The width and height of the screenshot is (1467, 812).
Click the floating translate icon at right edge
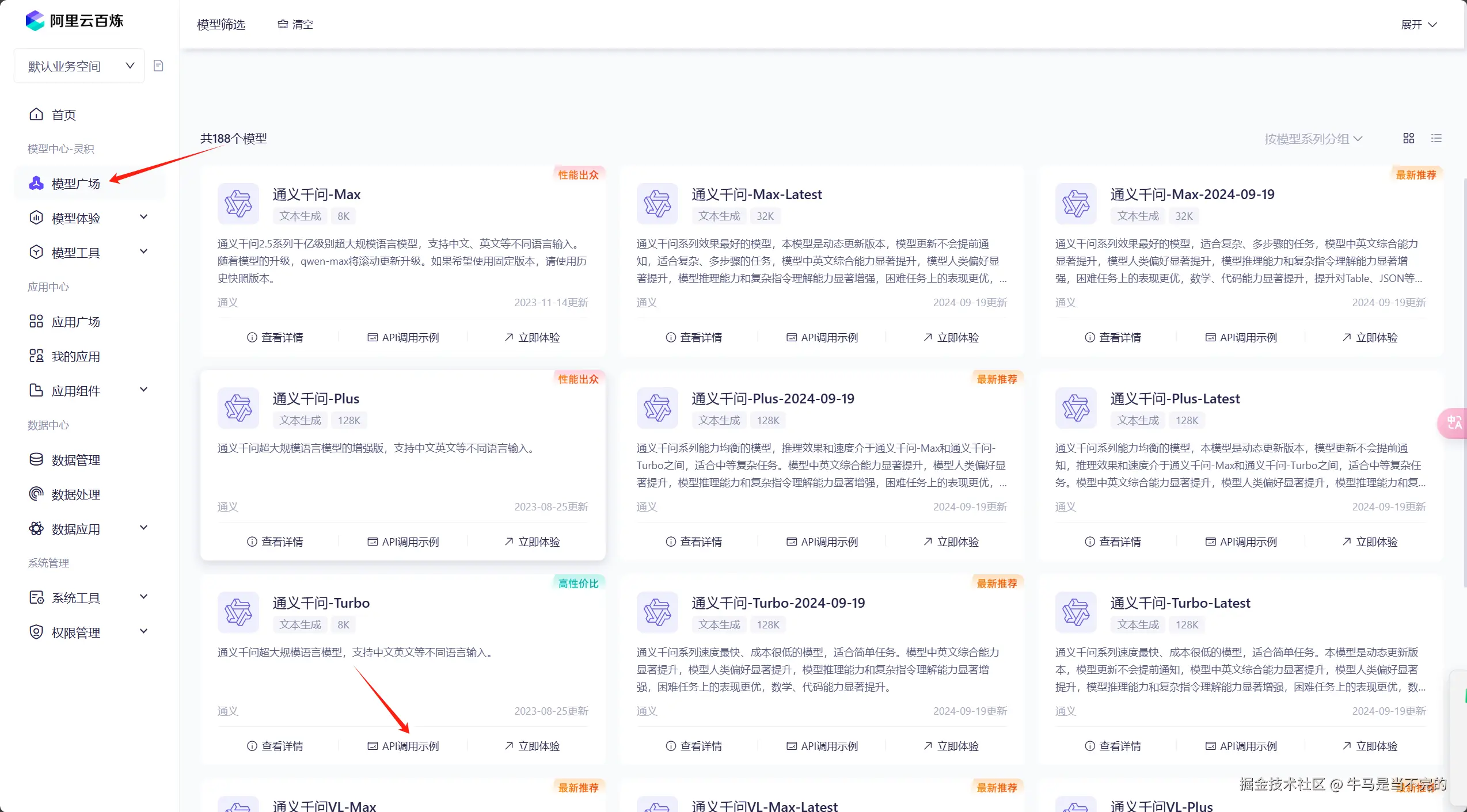point(1454,423)
